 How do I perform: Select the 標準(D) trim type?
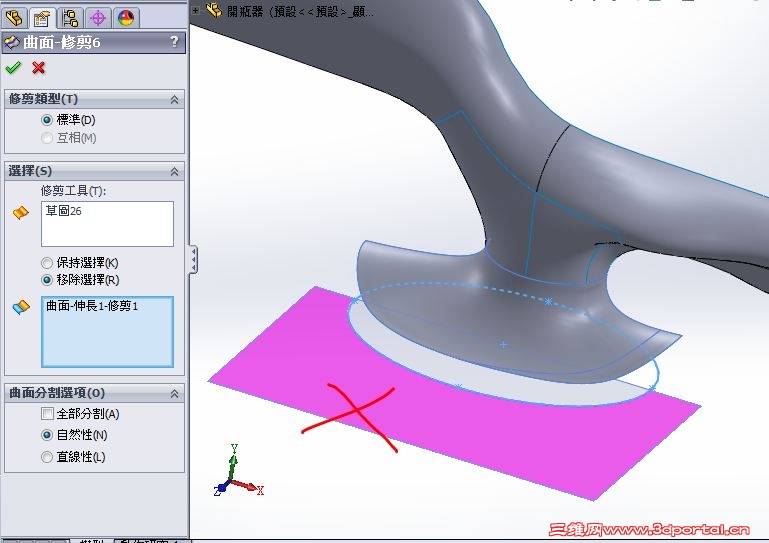(47, 120)
